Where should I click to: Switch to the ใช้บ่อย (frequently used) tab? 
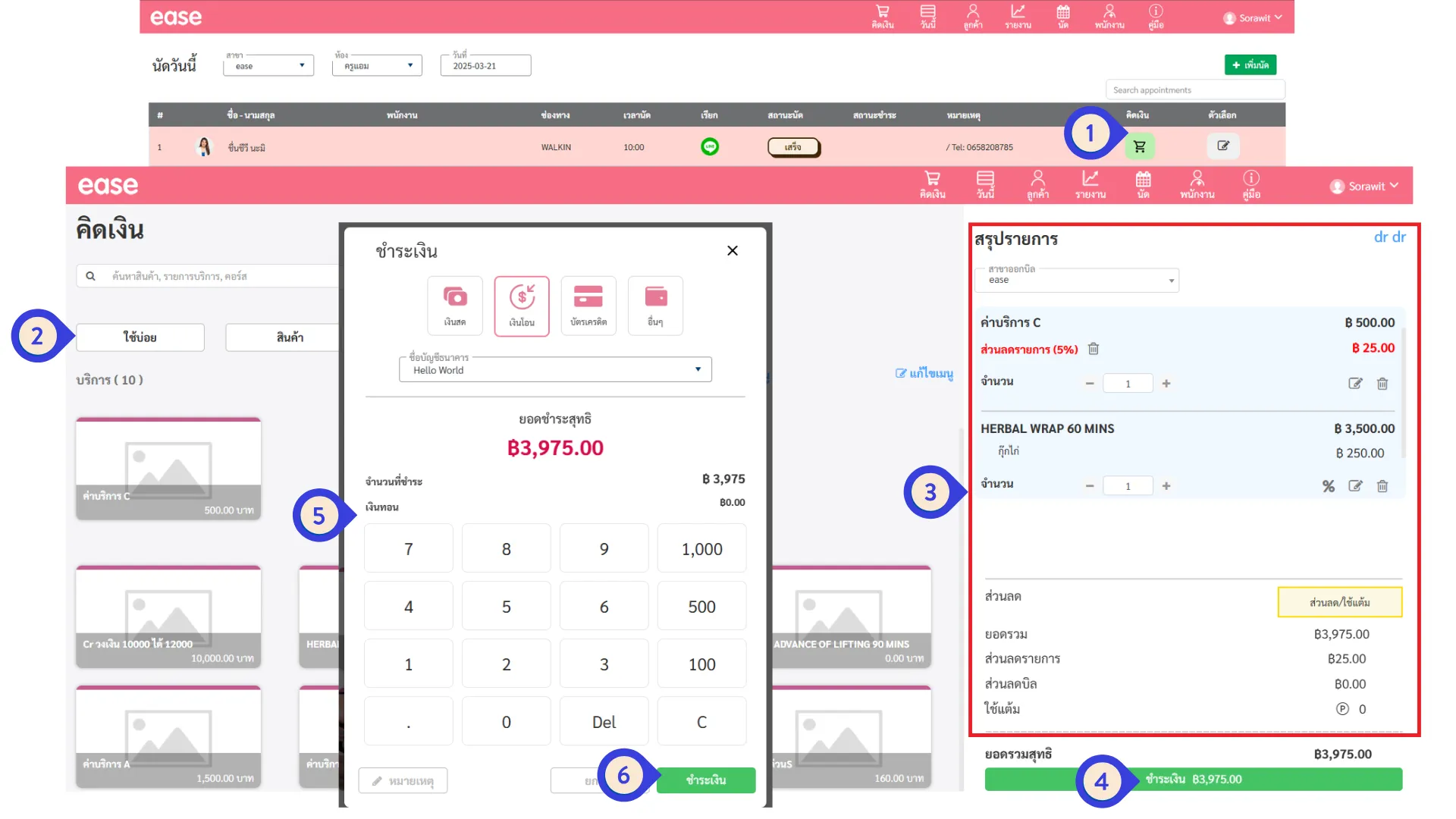pos(140,337)
